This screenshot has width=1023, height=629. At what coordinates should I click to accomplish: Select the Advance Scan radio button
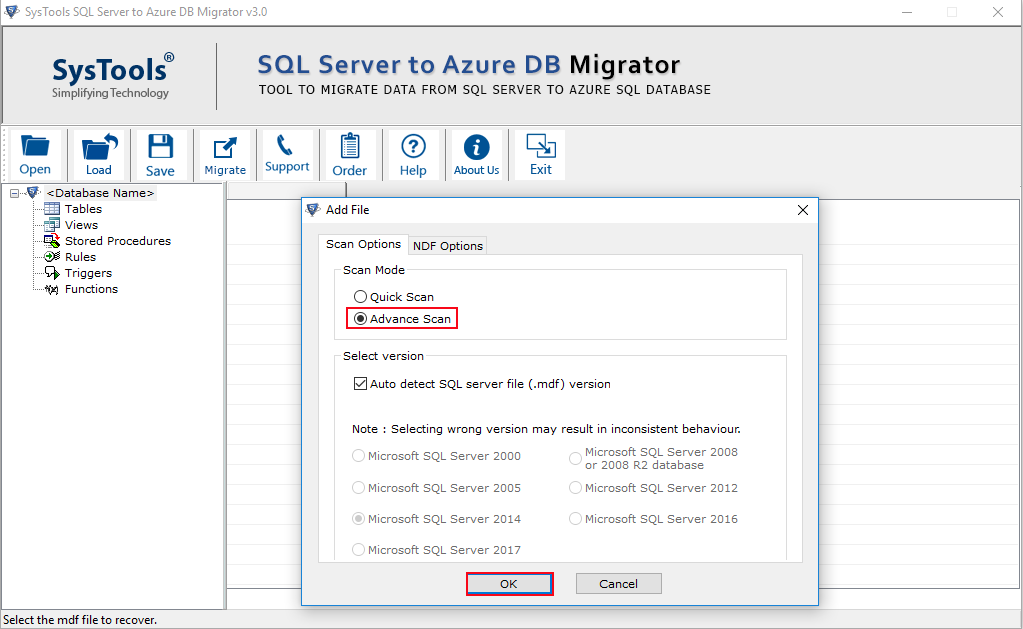click(x=360, y=319)
